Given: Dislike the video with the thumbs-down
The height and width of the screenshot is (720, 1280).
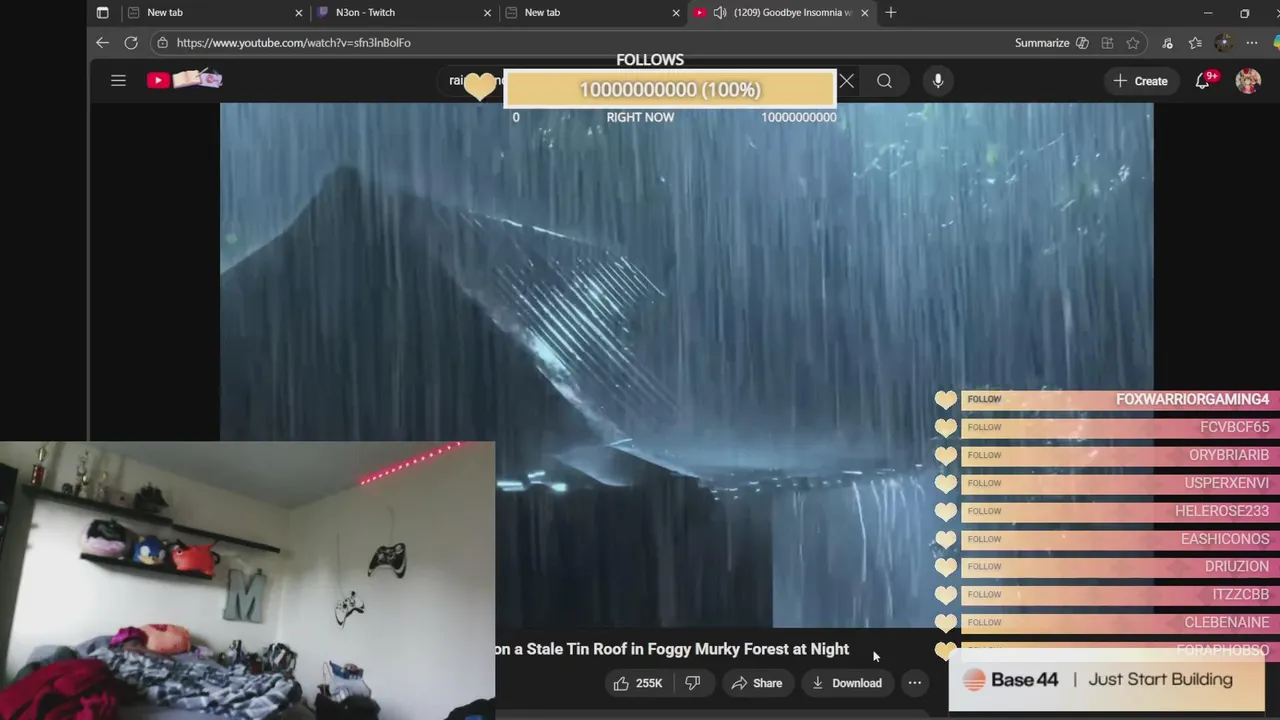Looking at the screenshot, I should tap(692, 683).
